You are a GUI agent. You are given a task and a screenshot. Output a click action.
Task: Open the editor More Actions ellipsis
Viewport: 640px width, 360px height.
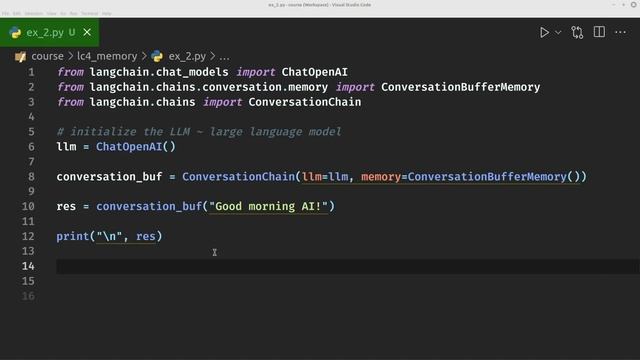[x=620, y=32]
